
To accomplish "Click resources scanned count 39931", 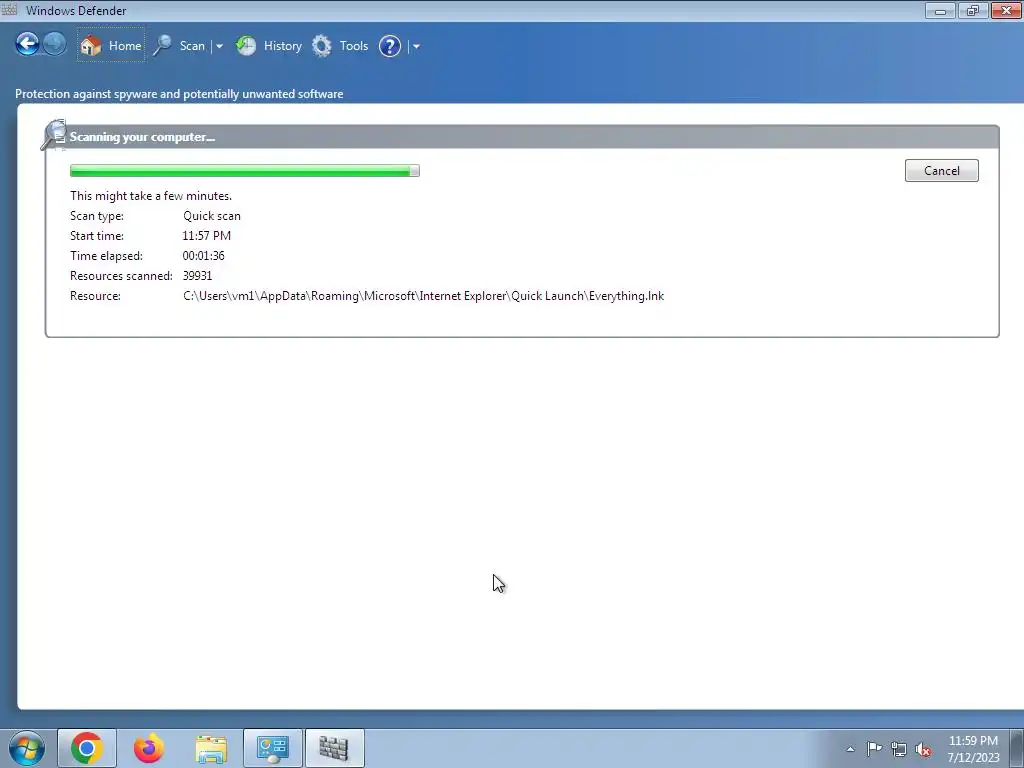I will [x=197, y=276].
